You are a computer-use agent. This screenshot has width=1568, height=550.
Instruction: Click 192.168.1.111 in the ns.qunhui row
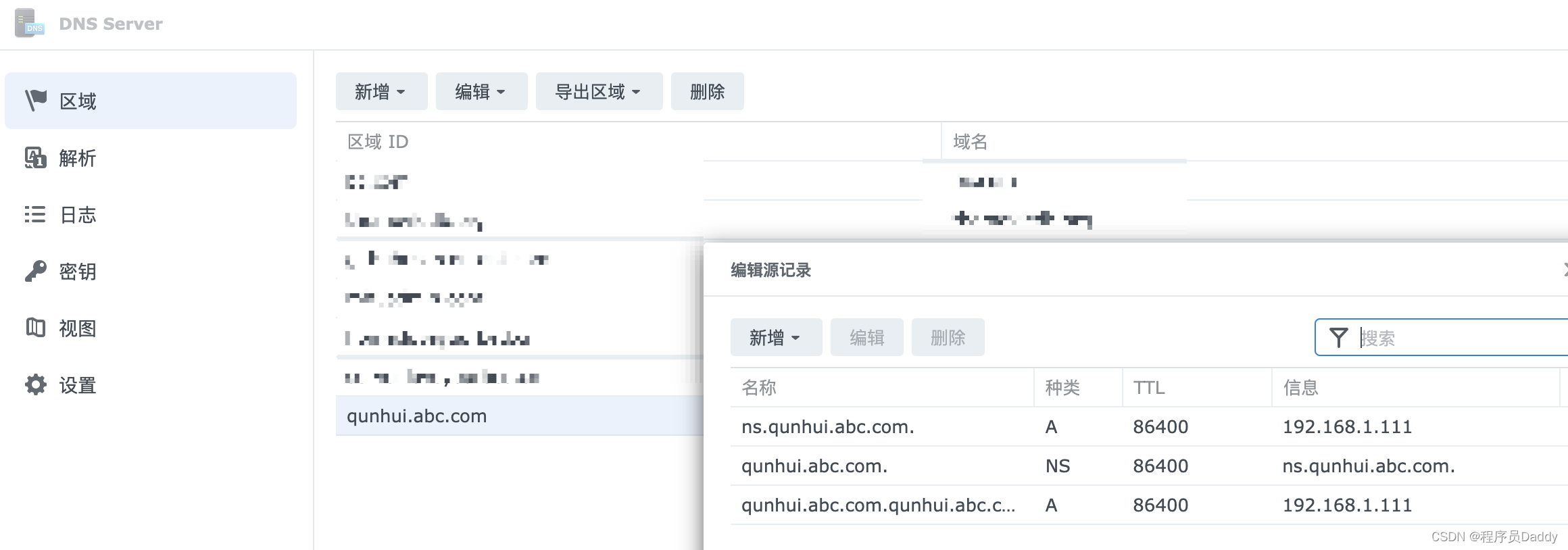tap(1347, 426)
